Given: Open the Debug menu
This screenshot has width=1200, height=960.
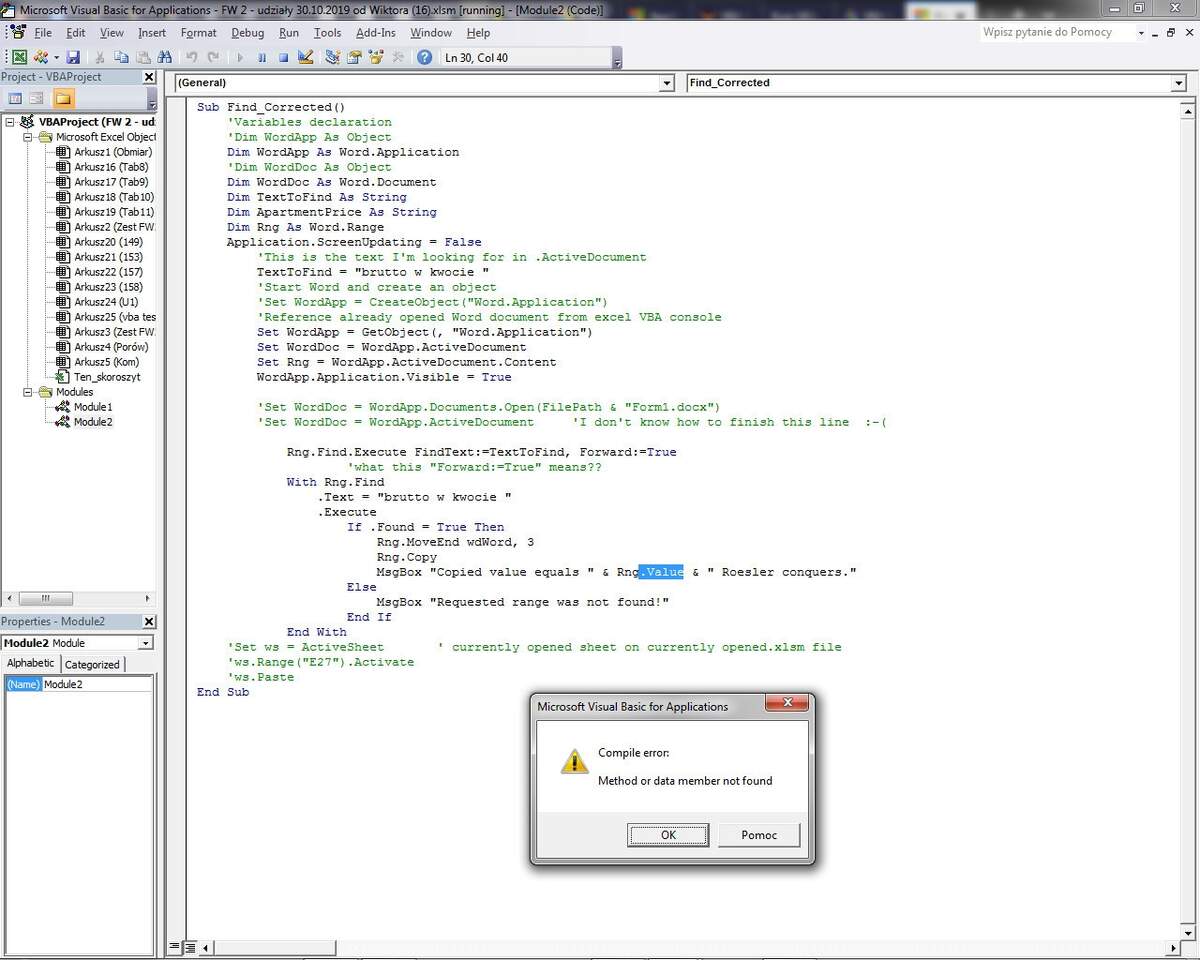Looking at the screenshot, I should point(248,33).
